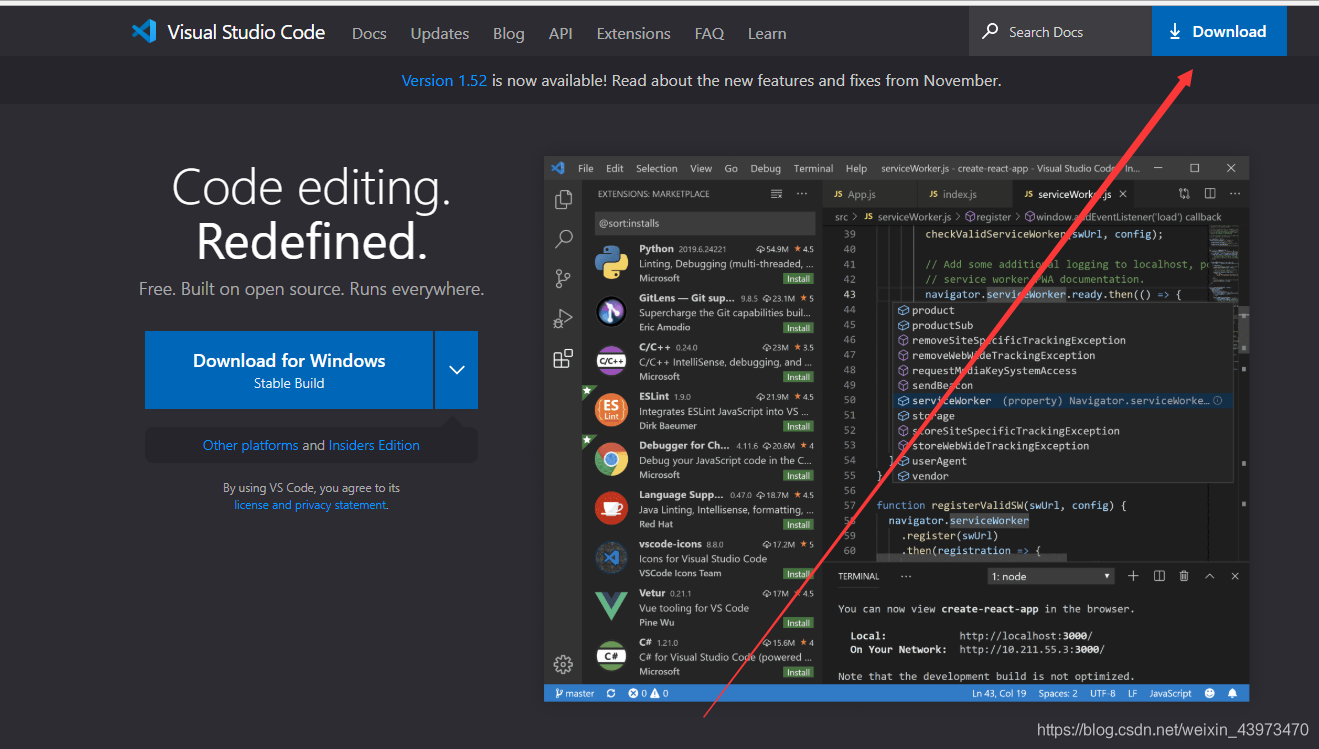Image resolution: width=1319 pixels, height=749 pixels.
Task: Open the Version 1.52 link
Action: [x=444, y=80]
